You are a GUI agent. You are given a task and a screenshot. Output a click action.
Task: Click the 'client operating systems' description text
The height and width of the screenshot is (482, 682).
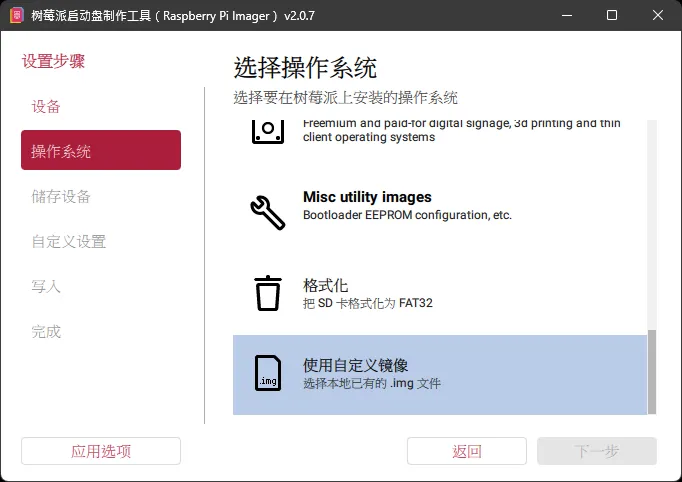point(369,137)
